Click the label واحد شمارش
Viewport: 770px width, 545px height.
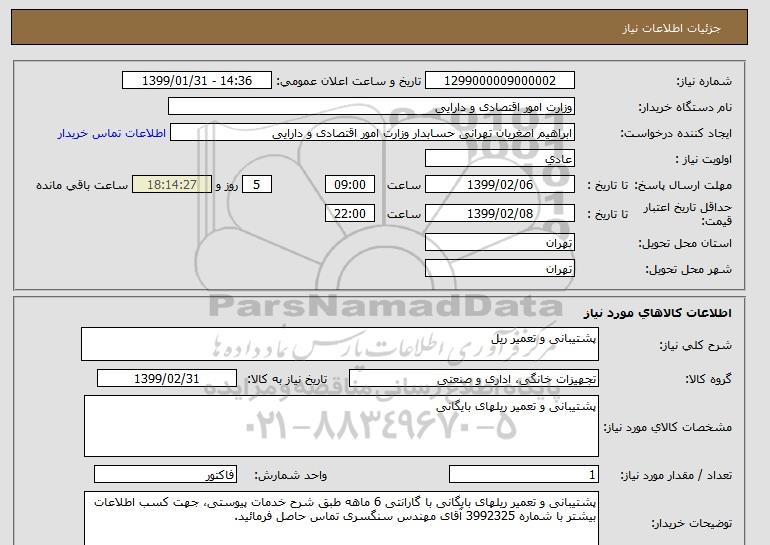290,475
